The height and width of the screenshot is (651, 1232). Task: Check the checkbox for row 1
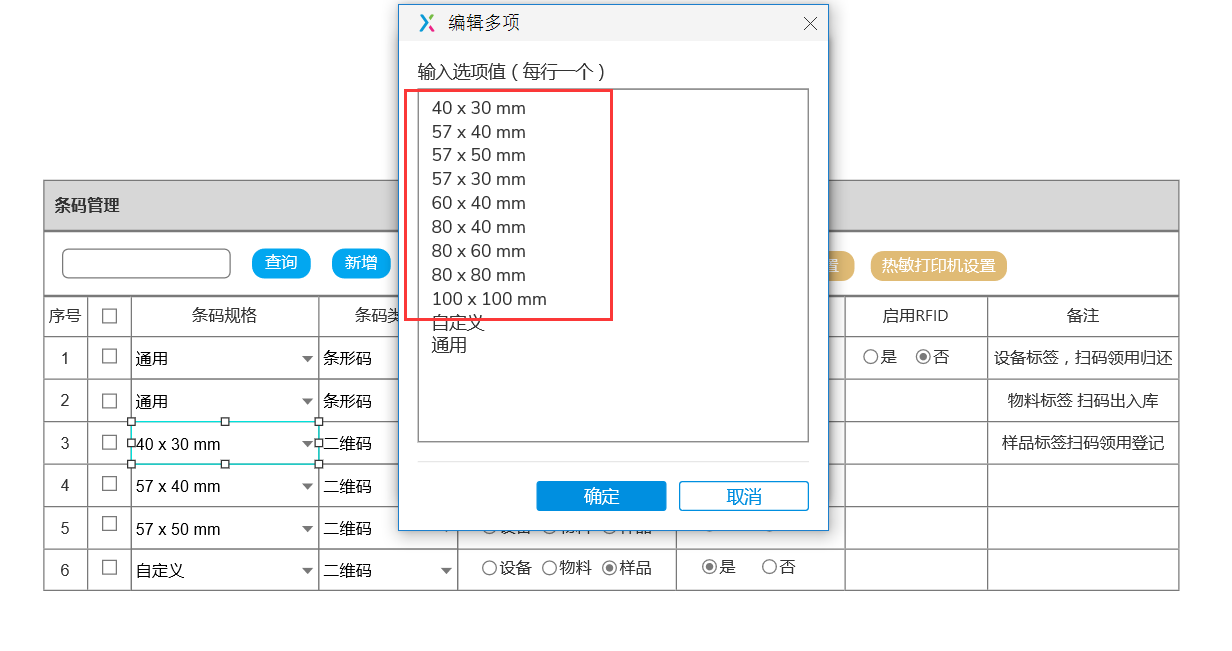pyautogui.click(x=109, y=357)
